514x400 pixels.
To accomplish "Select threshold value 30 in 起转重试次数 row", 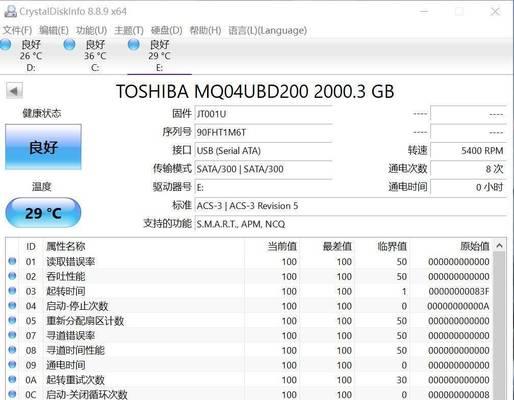I will 402,380.
